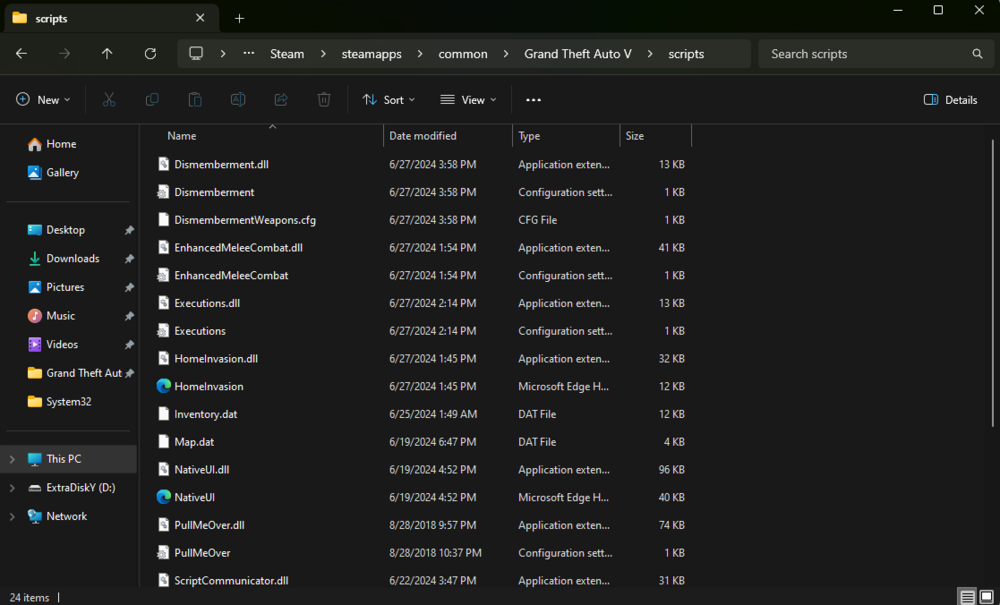The height and width of the screenshot is (605, 1000).
Task: Add a new tab with plus button
Action: coord(239,18)
